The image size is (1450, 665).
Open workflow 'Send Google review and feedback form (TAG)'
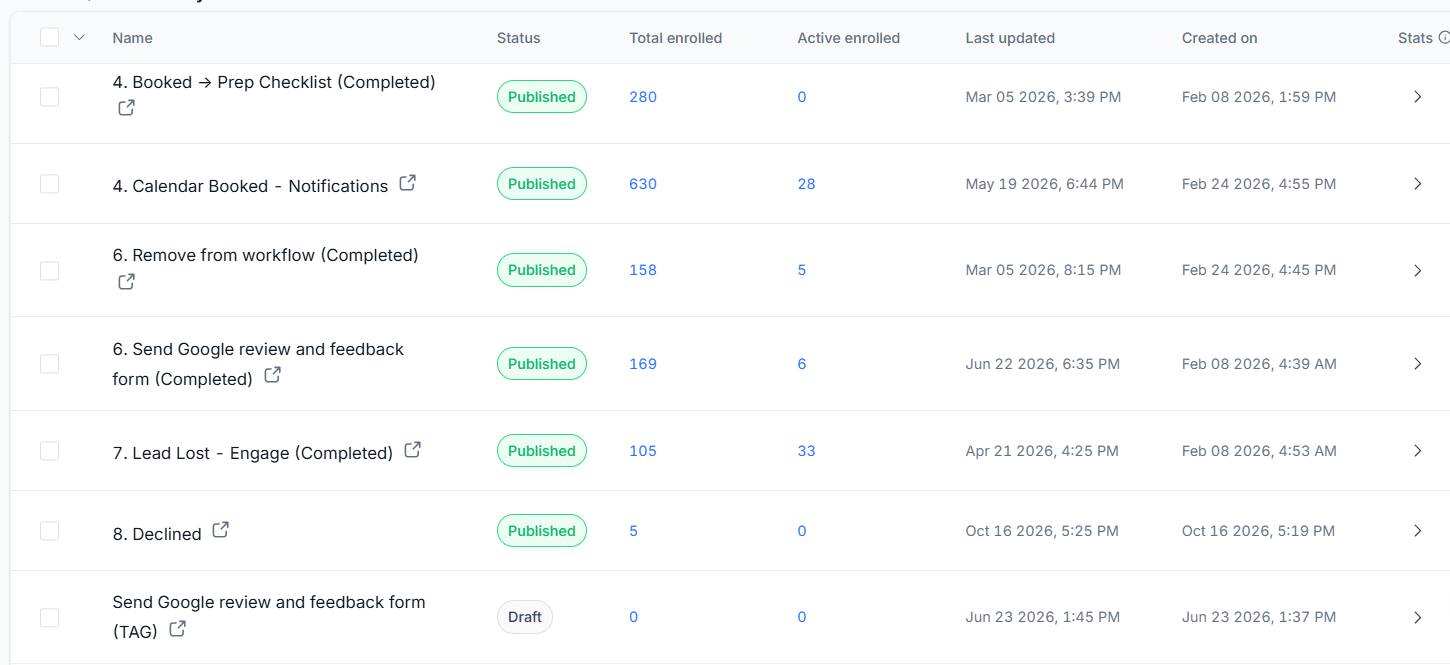tap(269, 616)
